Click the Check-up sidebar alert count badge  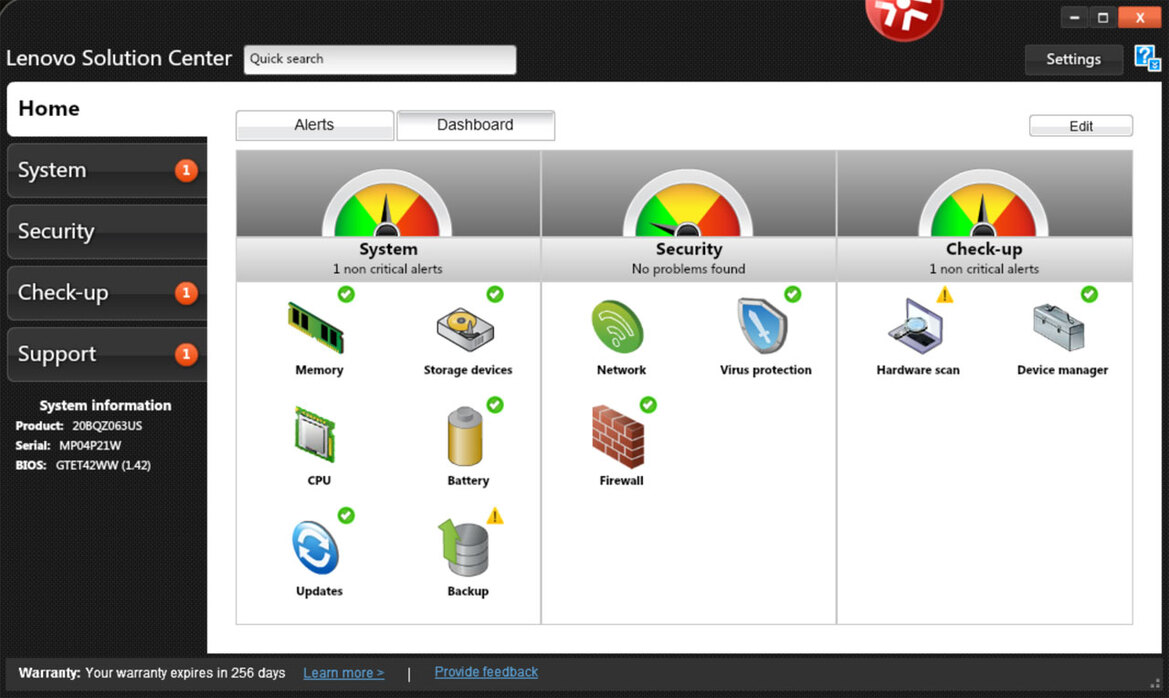pyautogui.click(x=186, y=293)
